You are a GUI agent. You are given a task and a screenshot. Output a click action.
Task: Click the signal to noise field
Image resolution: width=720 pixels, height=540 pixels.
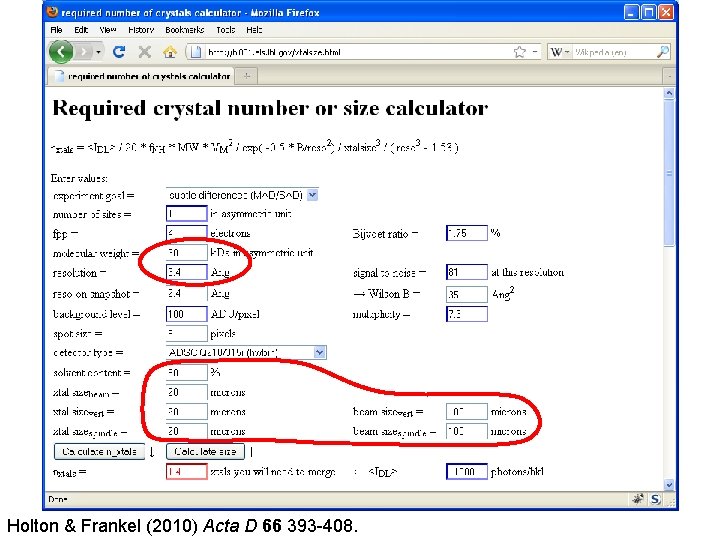pyautogui.click(x=467, y=272)
